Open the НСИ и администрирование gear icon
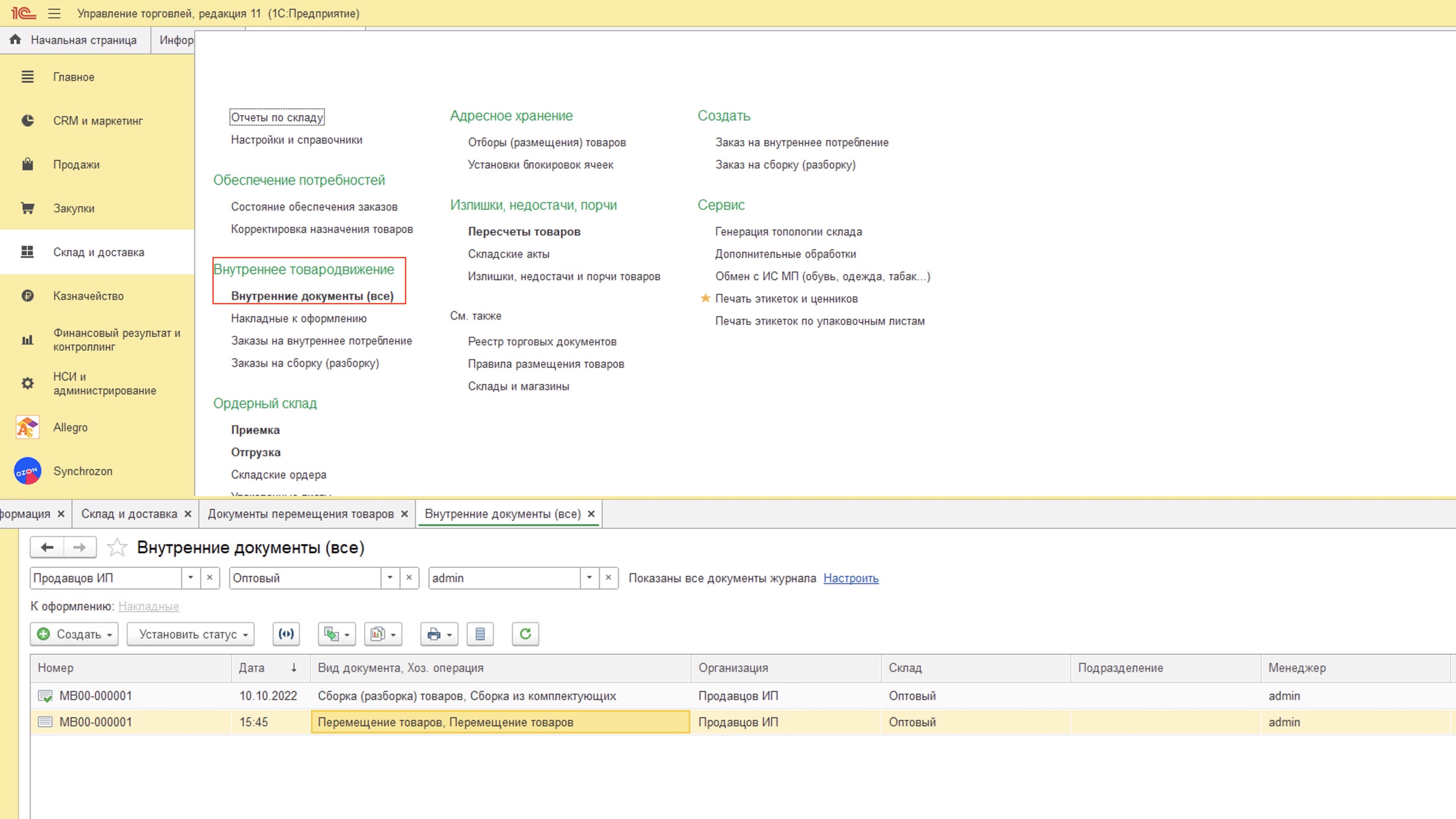Screen dimensions: 1456x819 (27, 383)
